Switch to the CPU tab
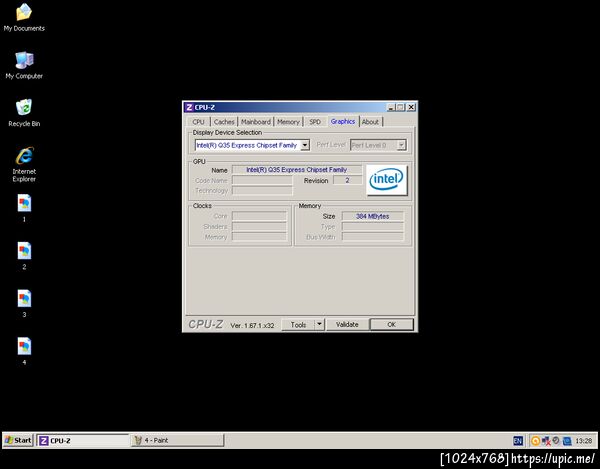 pyautogui.click(x=199, y=122)
